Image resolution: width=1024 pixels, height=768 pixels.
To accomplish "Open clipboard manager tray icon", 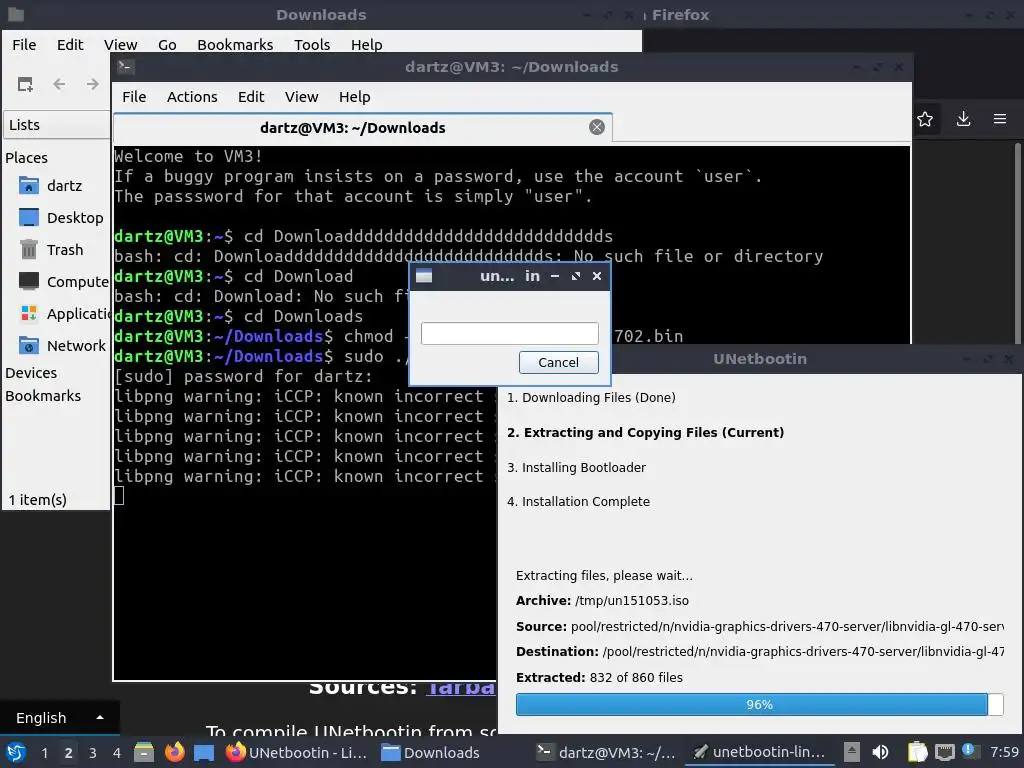I will click(x=917, y=752).
